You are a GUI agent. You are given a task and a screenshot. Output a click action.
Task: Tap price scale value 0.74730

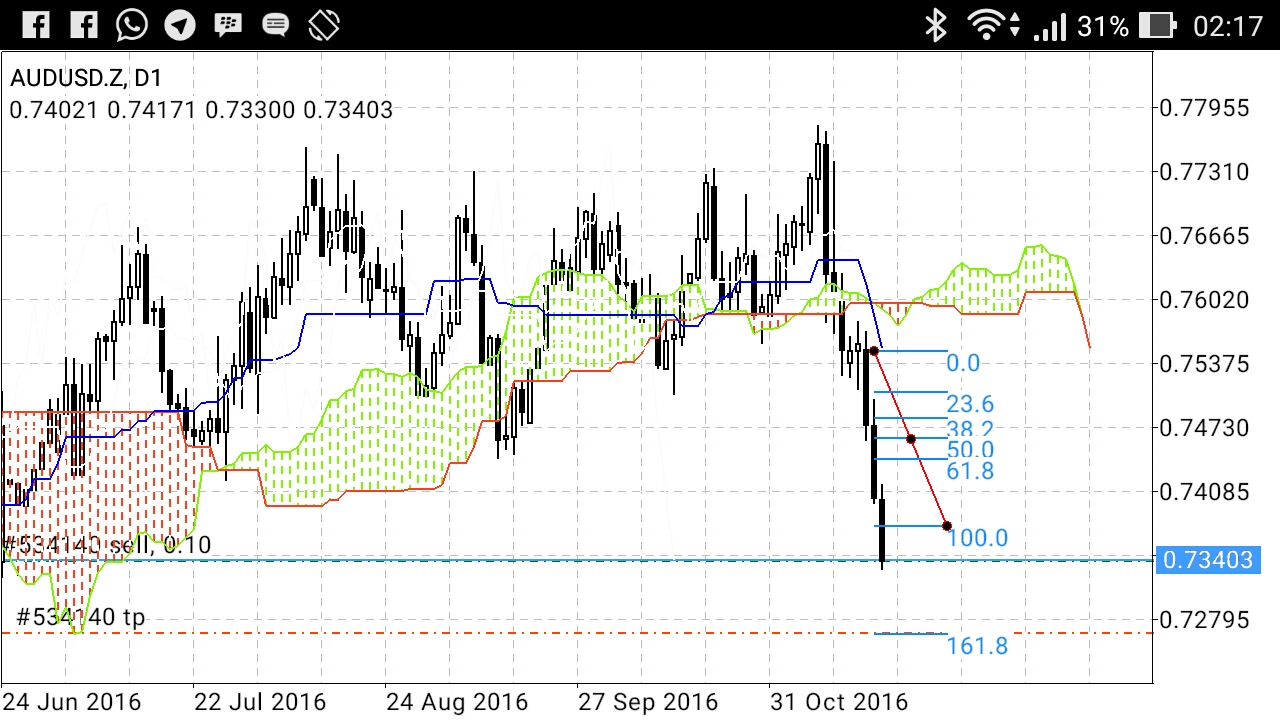[x=1204, y=428]
